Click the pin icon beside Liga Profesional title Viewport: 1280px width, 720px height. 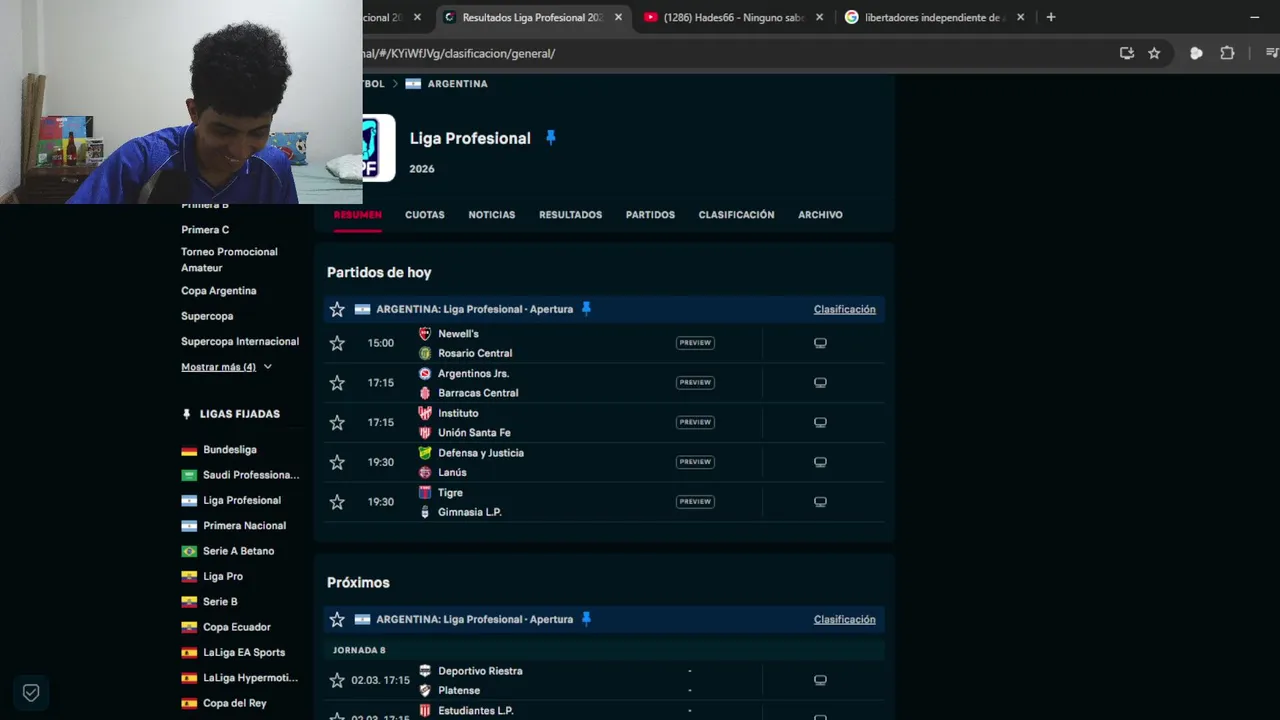coord(550,138)
